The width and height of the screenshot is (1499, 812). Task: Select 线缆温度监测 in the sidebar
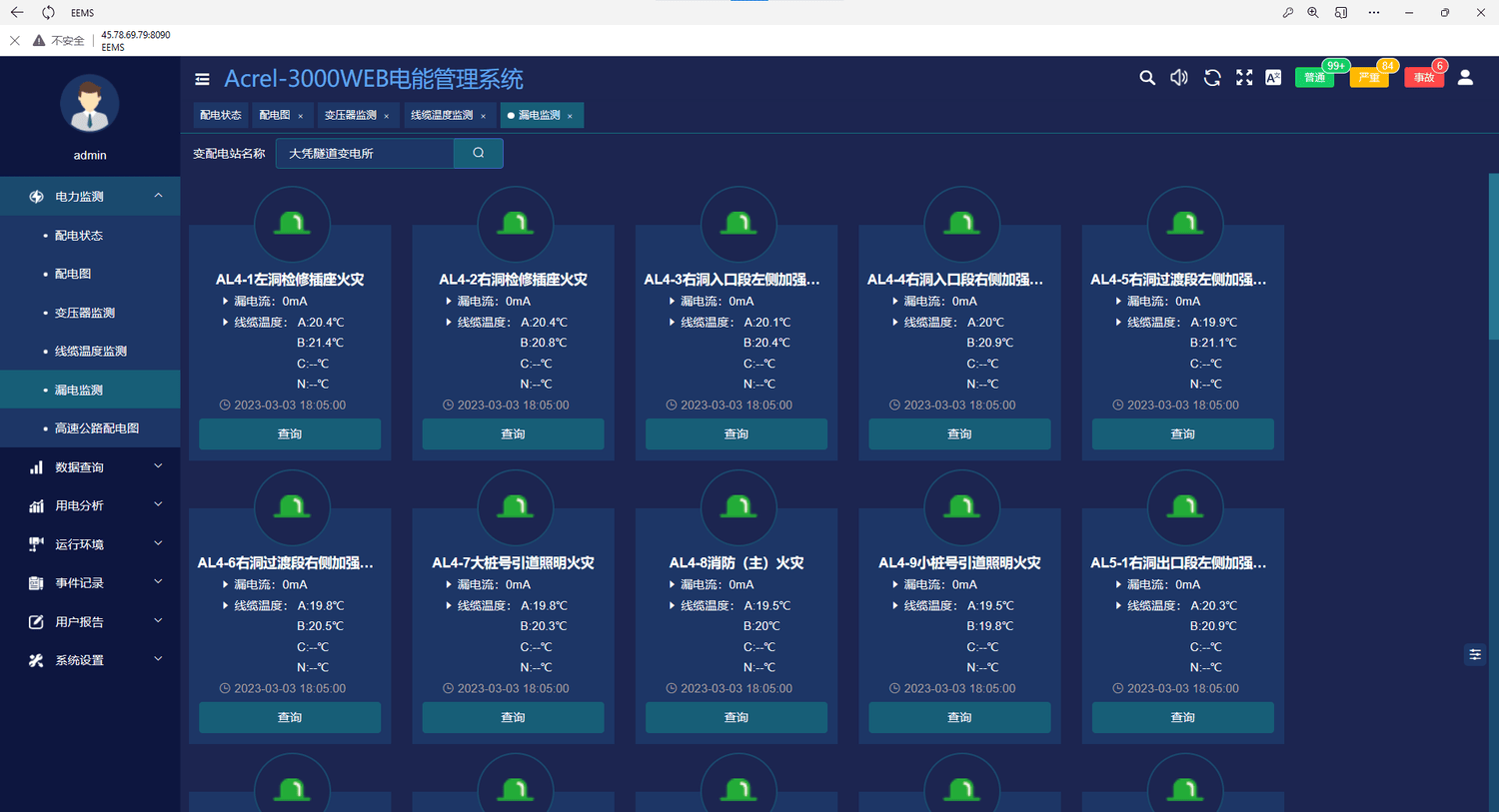[x=90, y=352]
